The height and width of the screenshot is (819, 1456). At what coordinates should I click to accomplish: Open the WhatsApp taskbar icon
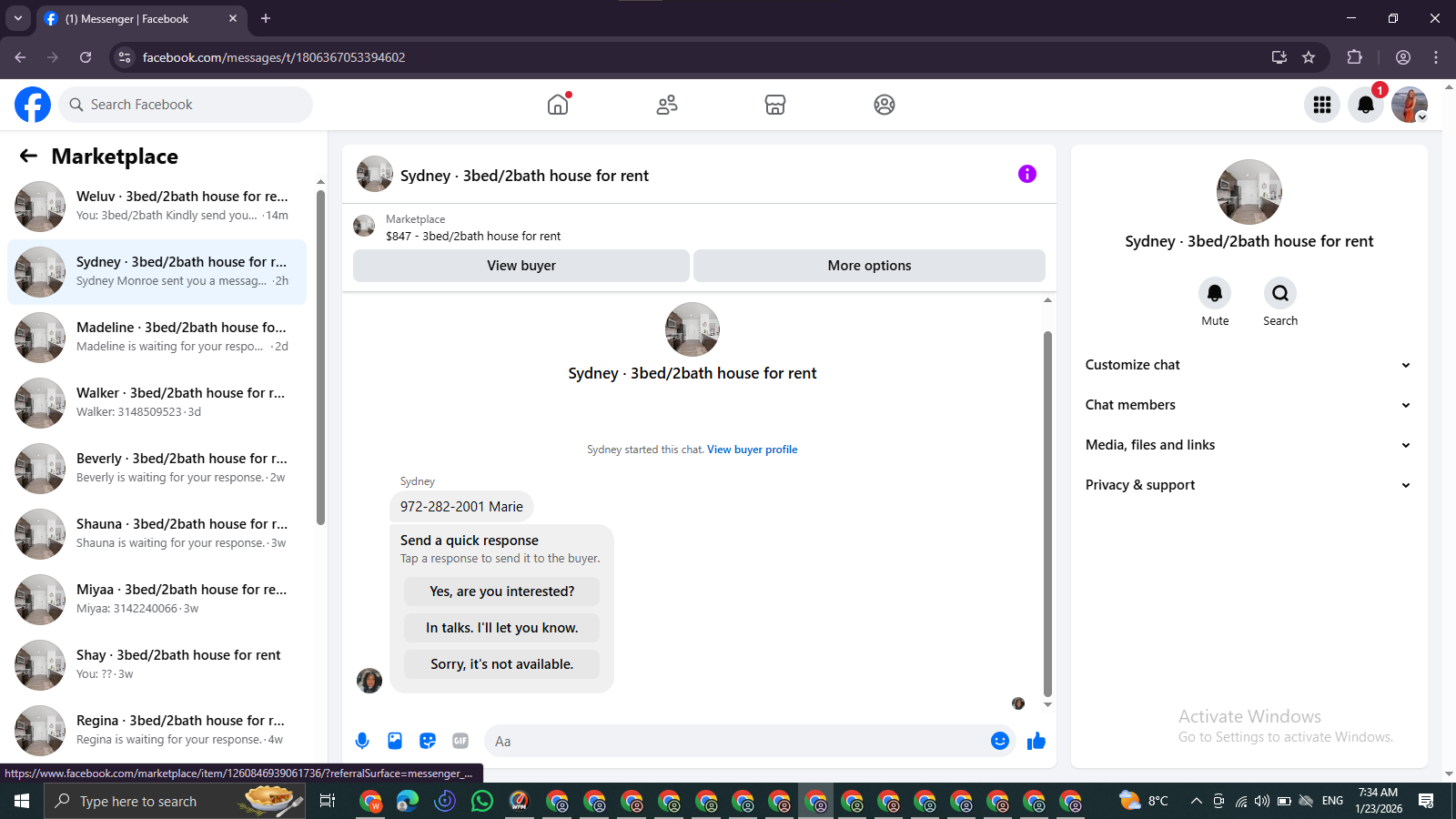[482, 801]
